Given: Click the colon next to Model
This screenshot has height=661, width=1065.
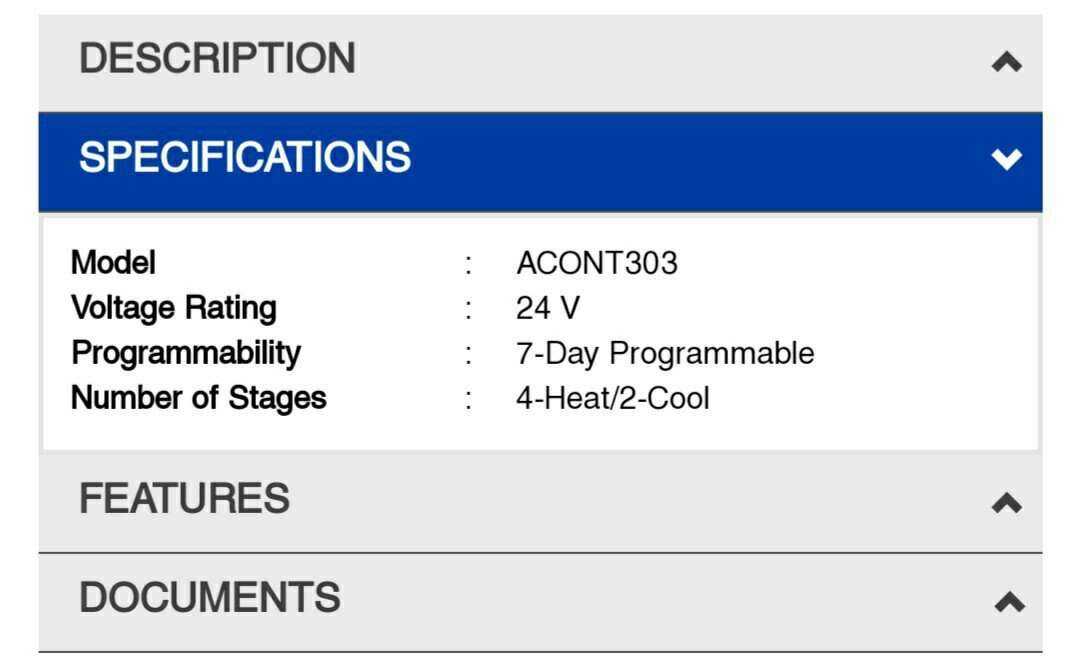Looking at the screenshot, I should pos(468,264).
